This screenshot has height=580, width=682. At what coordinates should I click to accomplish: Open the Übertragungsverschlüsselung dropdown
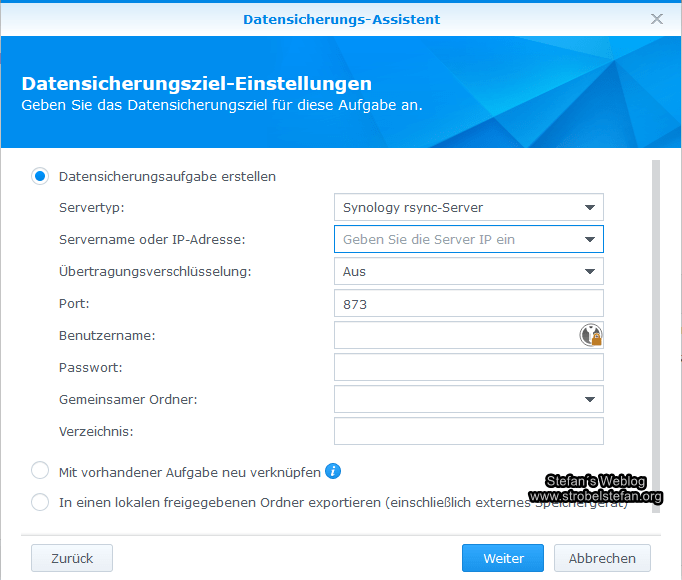click(469, 271)
